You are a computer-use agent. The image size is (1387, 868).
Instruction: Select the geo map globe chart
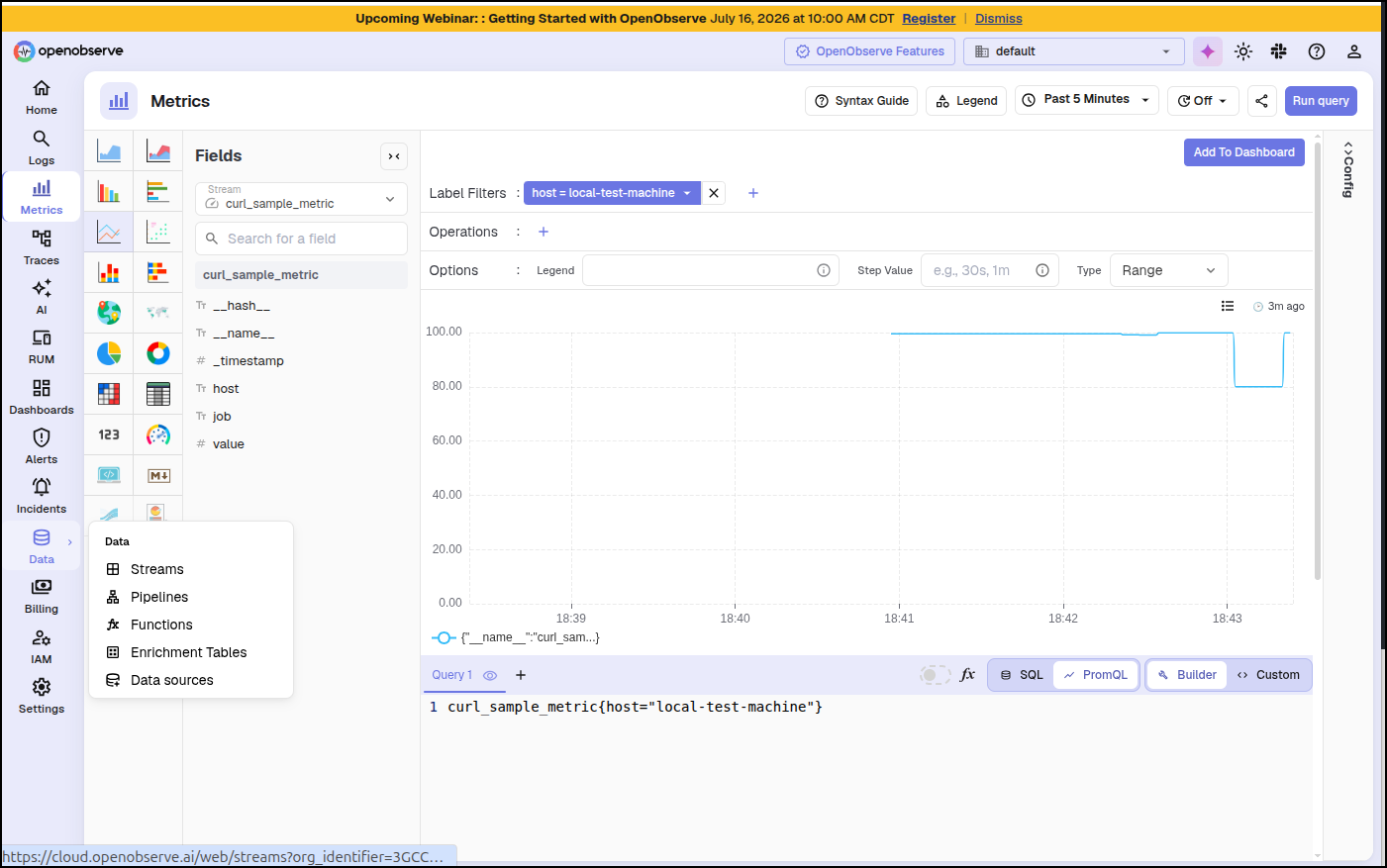coord(109,313)
